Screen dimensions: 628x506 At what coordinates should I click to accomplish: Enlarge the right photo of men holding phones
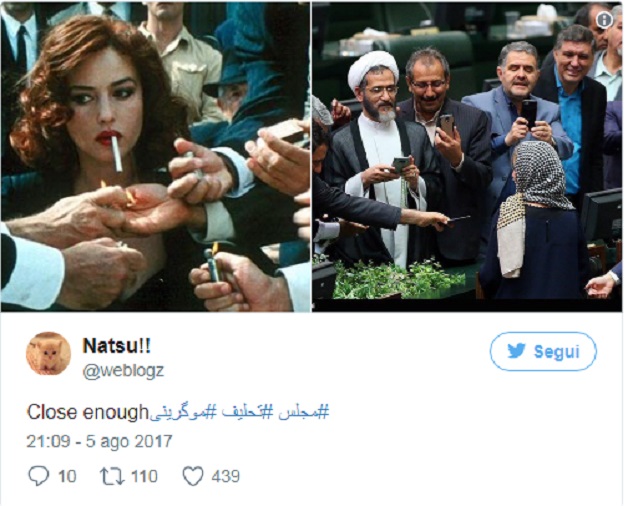pos(467,157)
